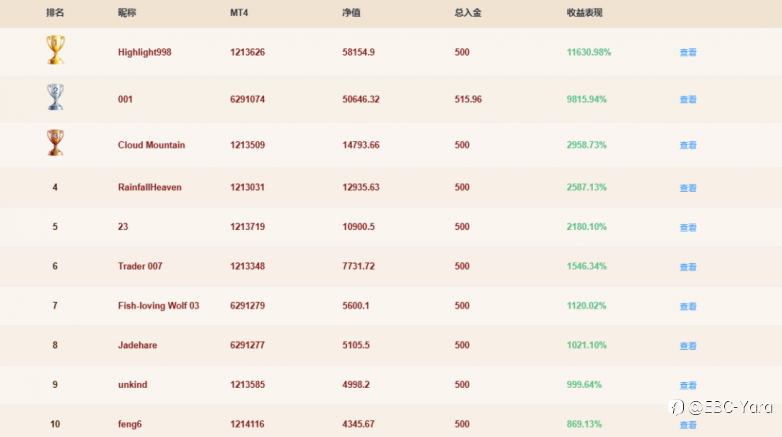Image resolution: width=782 pixels, height=437 pixels.
Task: Click the 收益表现 column header
Action: [x=584, y=13]
